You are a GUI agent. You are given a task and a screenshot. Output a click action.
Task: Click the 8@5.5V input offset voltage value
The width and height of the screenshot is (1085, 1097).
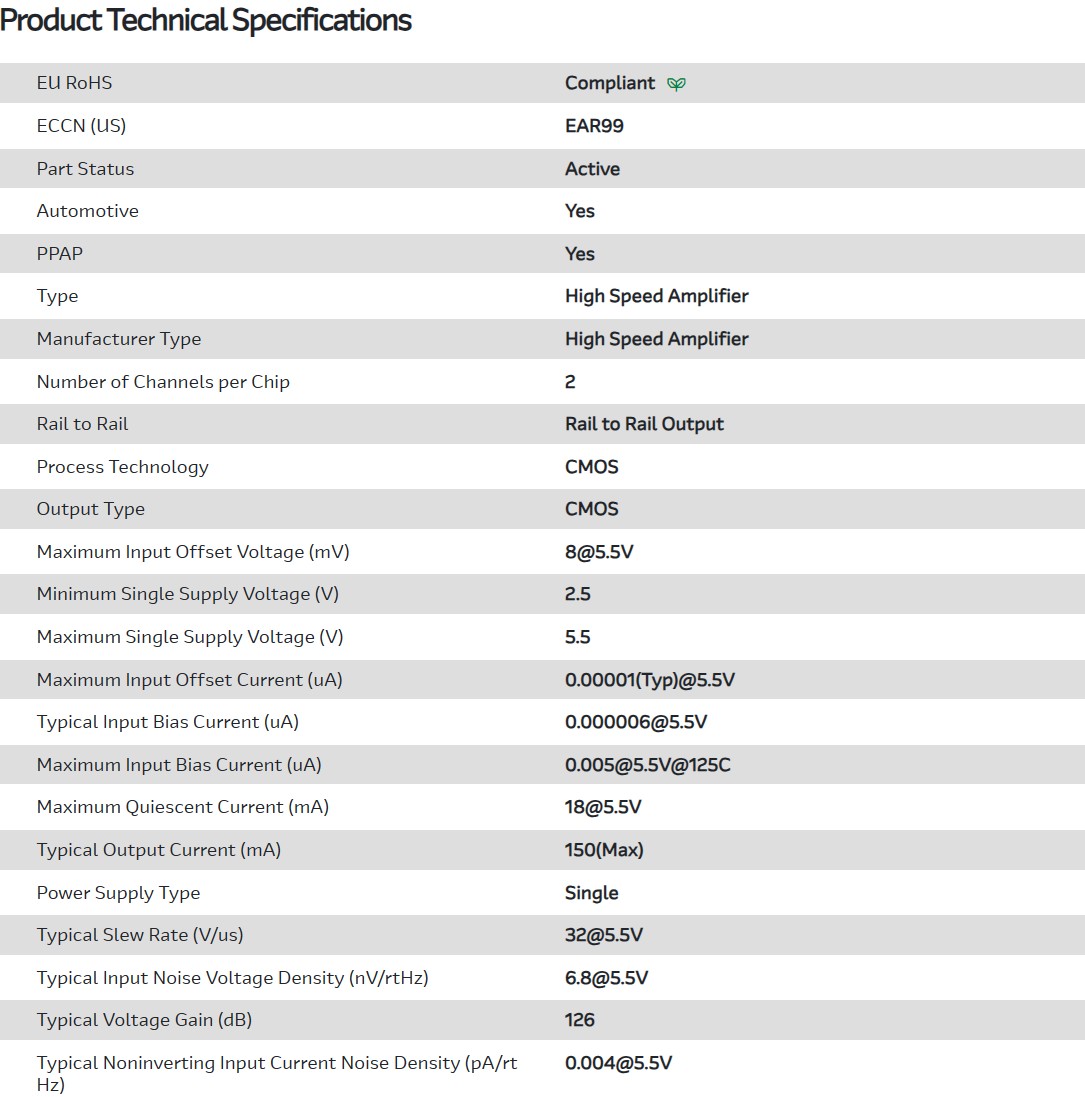(x=599, y=552)
